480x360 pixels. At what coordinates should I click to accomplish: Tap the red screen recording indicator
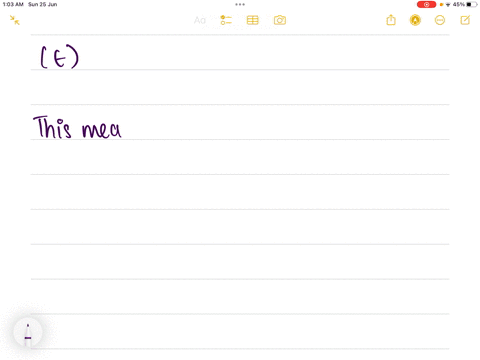426,4
